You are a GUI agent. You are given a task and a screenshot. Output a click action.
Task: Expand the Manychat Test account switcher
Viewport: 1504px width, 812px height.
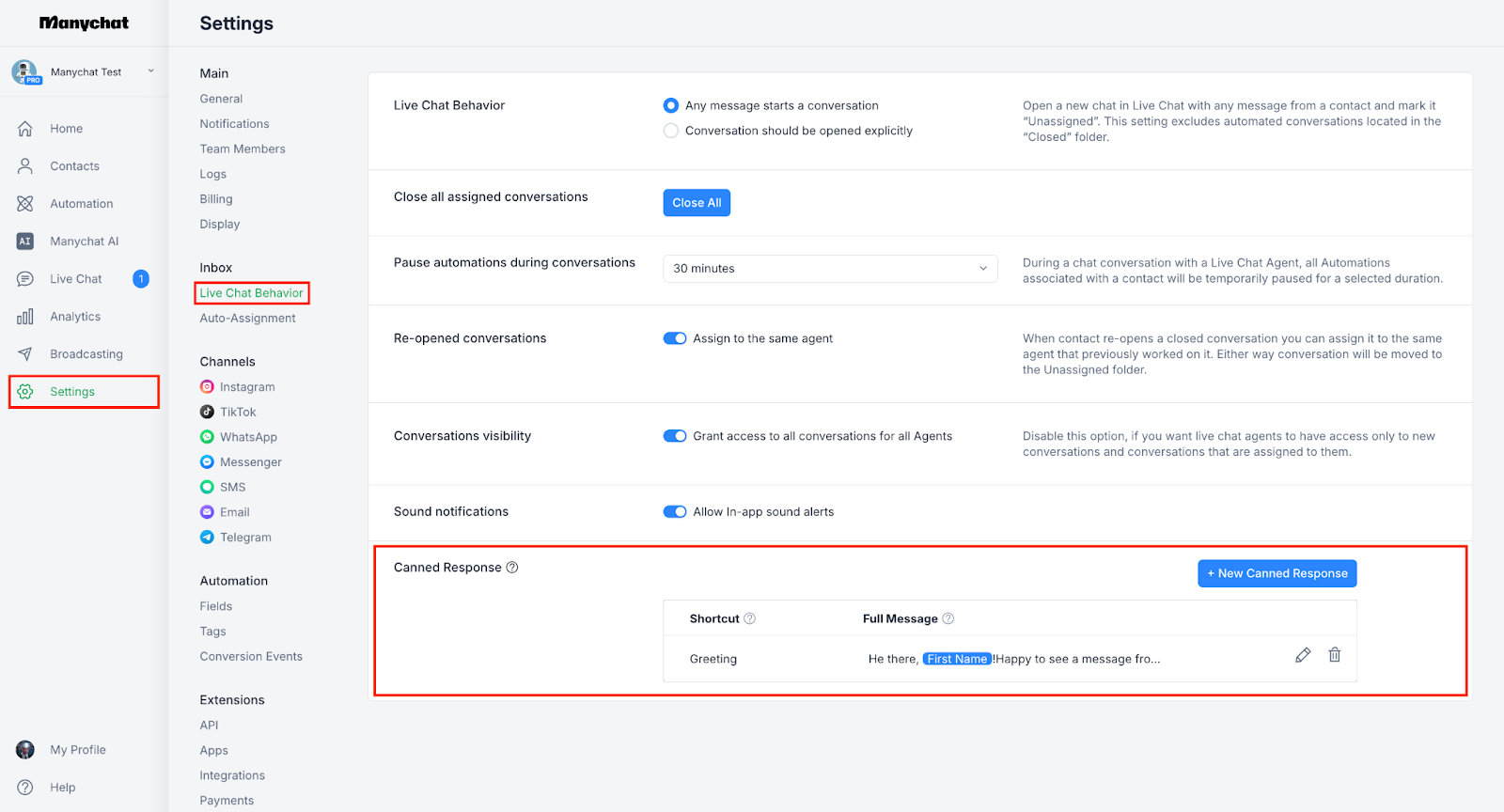150,71
